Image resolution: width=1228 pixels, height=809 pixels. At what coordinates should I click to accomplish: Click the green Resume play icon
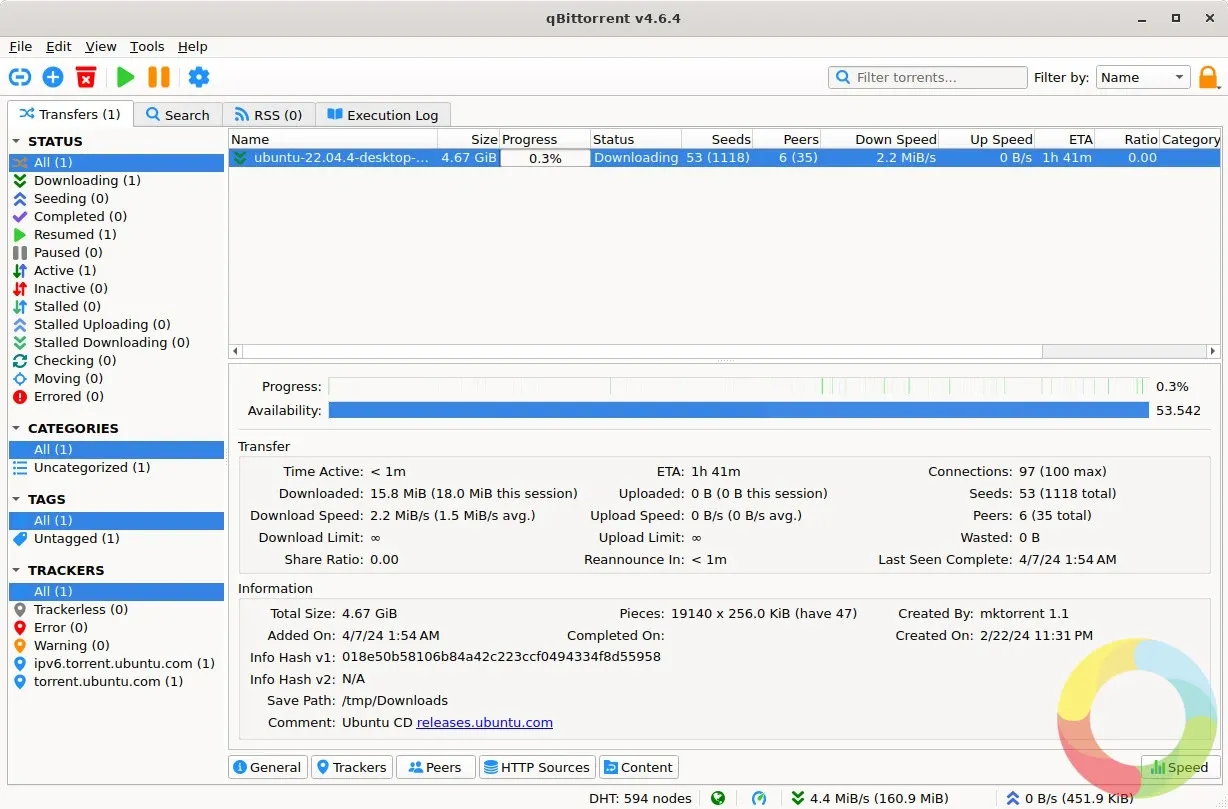[125, 77]
